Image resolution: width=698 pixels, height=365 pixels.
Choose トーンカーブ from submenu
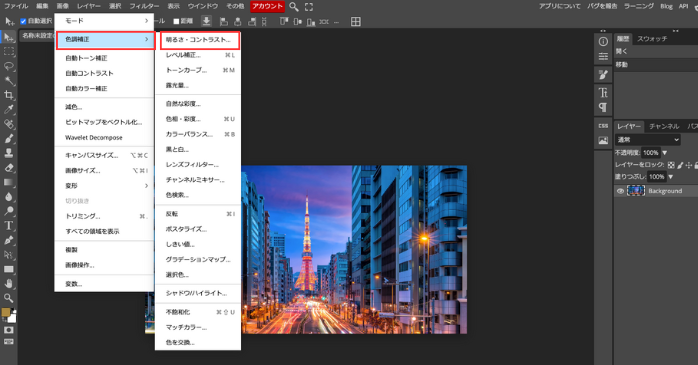[198, 70]
